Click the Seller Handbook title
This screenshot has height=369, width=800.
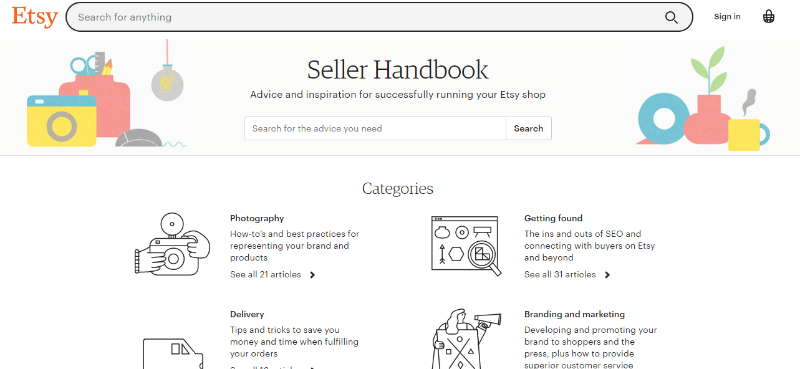(397, 69)
